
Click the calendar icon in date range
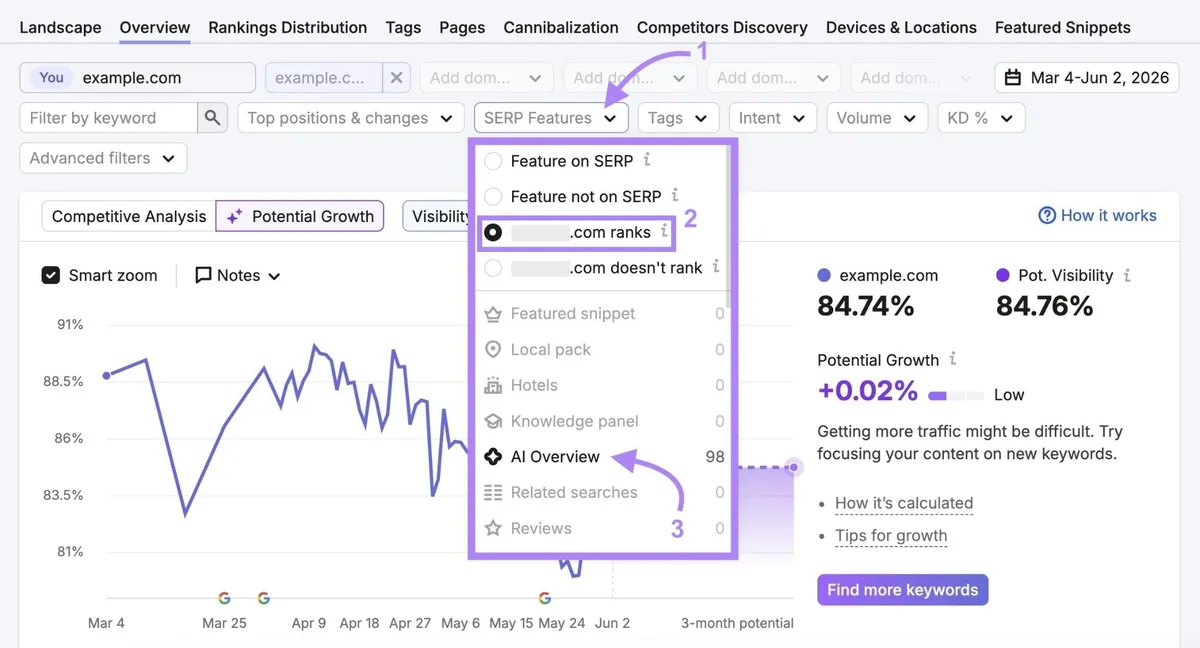click(1012, 77)
